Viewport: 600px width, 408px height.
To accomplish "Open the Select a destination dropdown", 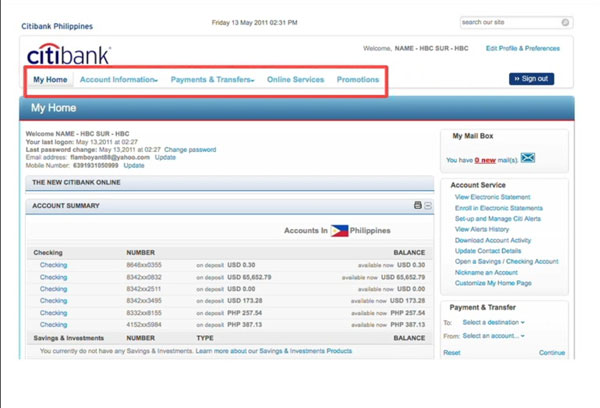I will [x=493, y=322].
